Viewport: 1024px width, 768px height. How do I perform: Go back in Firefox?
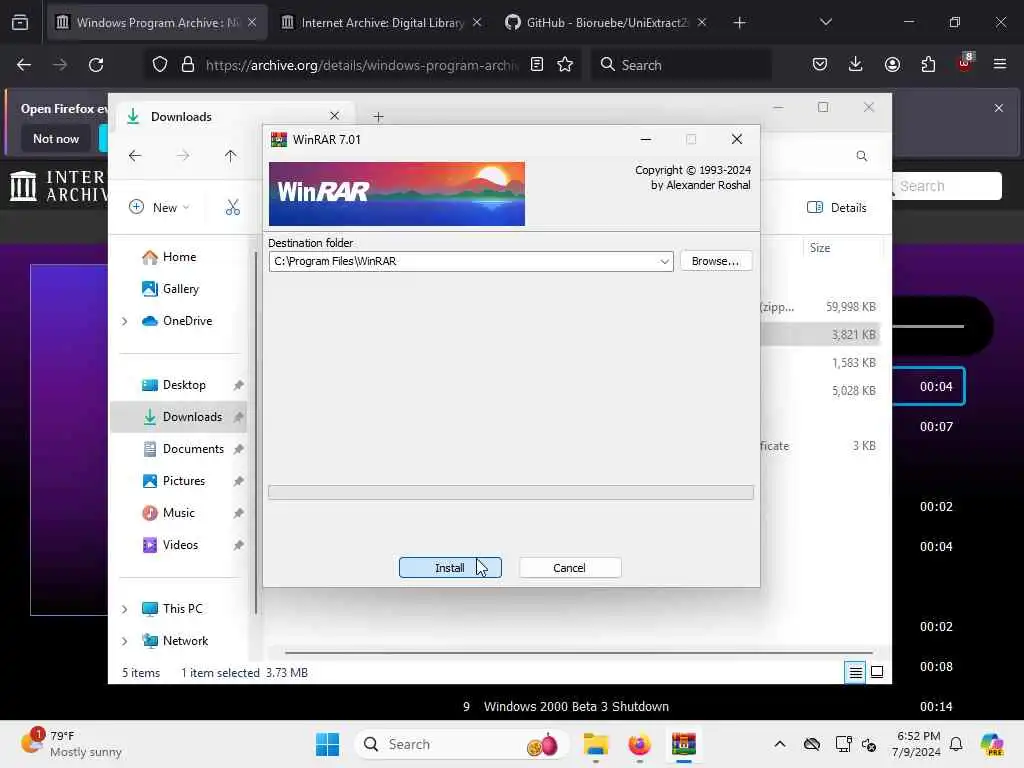[24, 65]
